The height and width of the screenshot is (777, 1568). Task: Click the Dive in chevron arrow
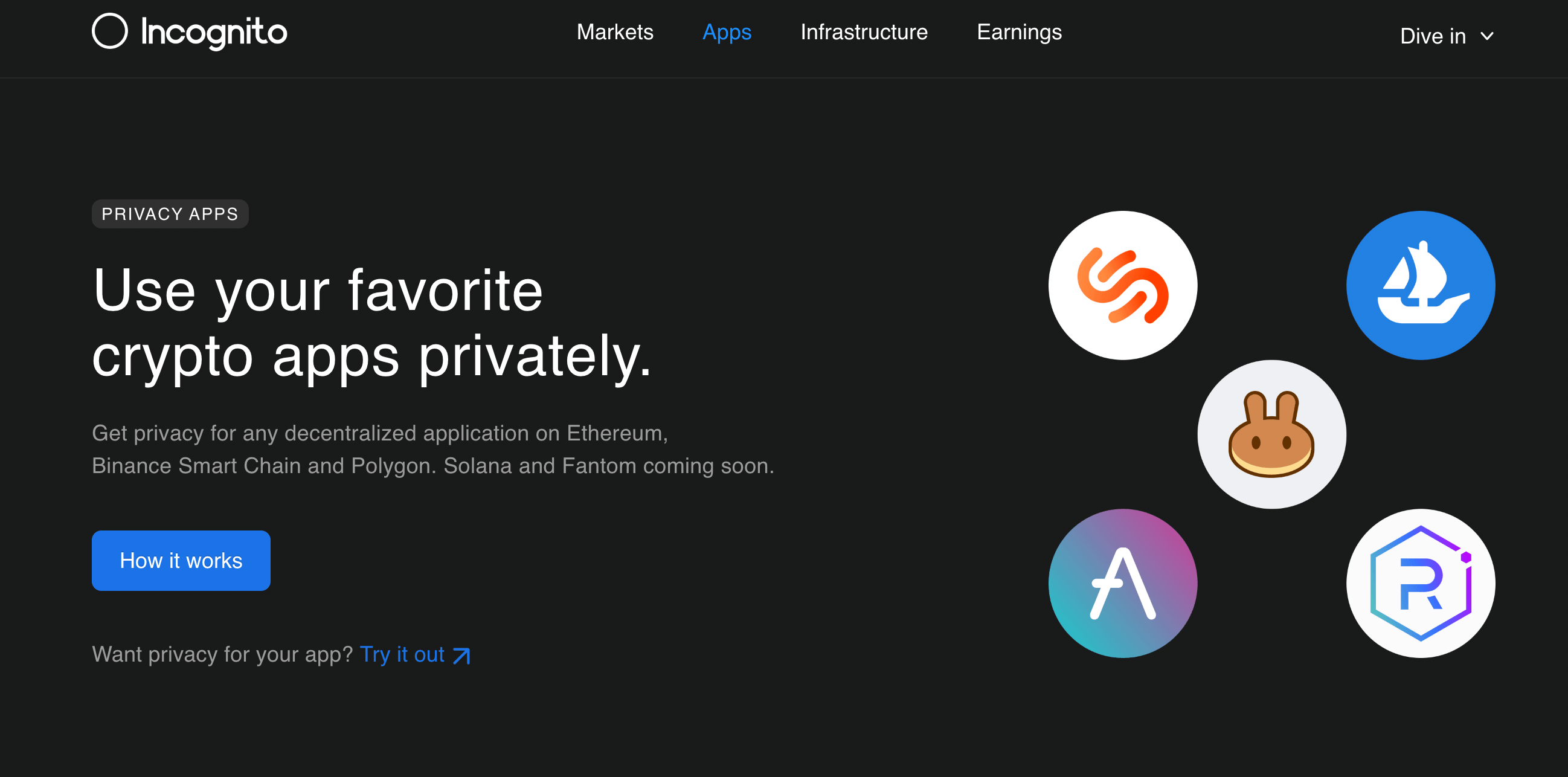(1486, 36)
